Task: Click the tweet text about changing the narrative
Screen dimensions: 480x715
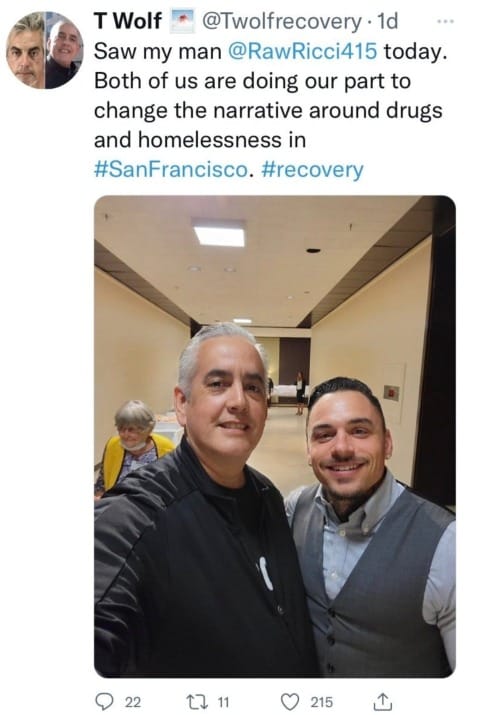Action: coord(271,110)
